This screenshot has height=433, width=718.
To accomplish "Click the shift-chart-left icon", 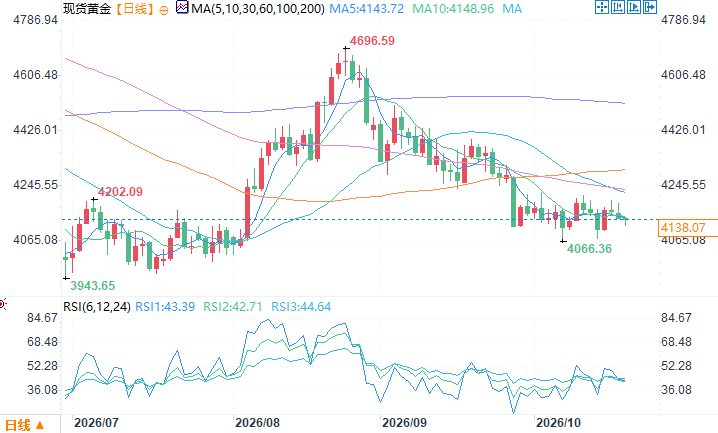I will (618, 7).
